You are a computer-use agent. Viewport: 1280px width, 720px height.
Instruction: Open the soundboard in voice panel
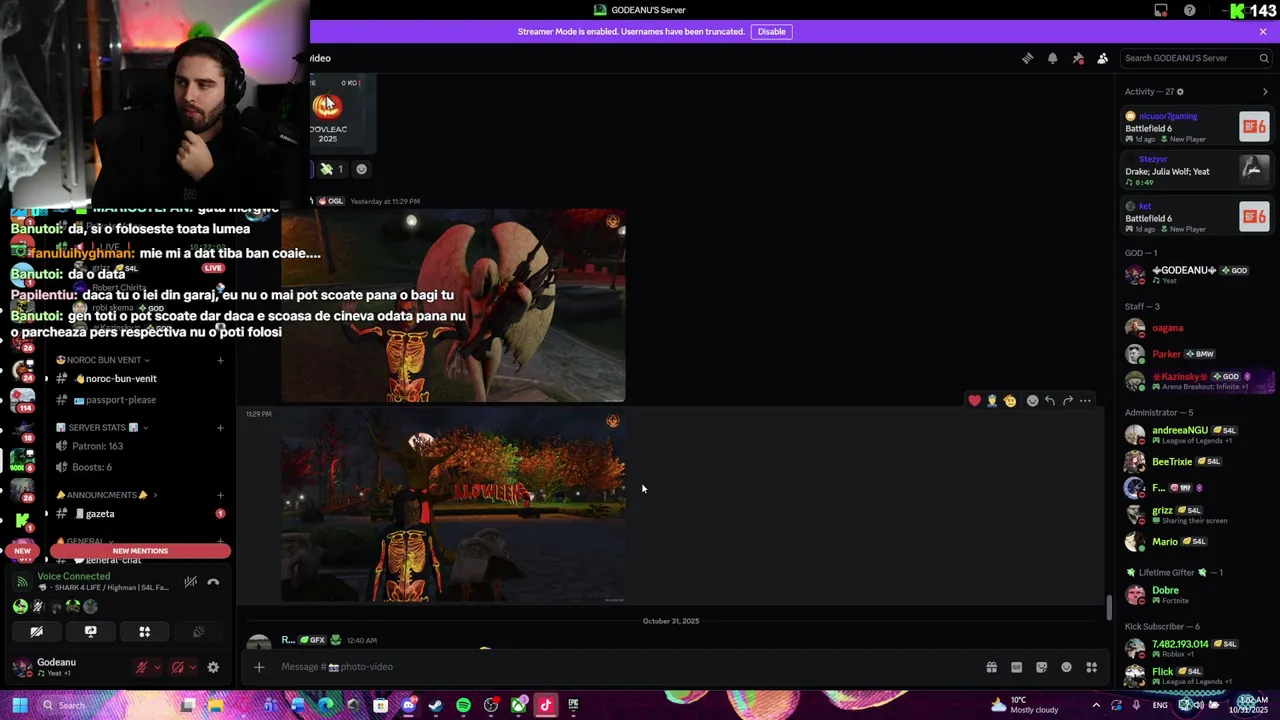[x=198, y=632]
